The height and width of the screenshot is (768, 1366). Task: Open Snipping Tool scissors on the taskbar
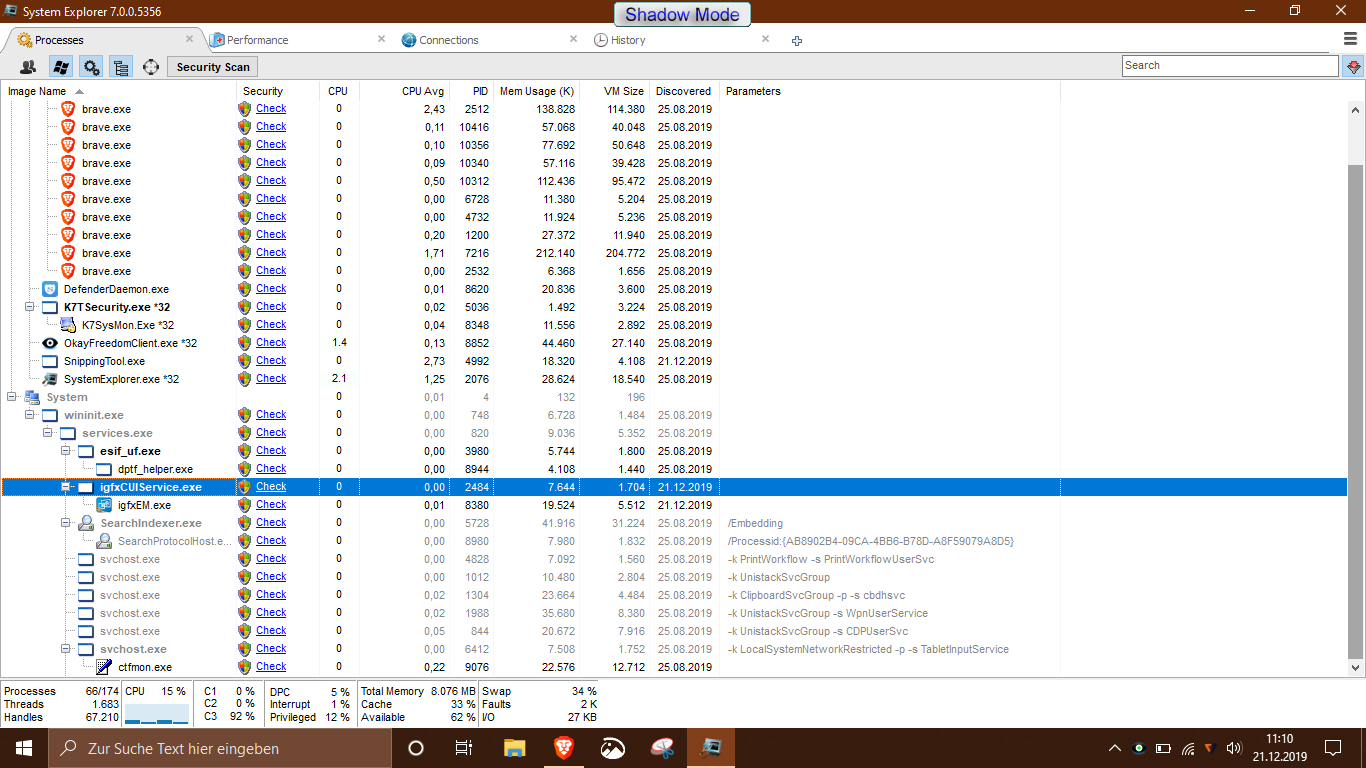point(662,748)
